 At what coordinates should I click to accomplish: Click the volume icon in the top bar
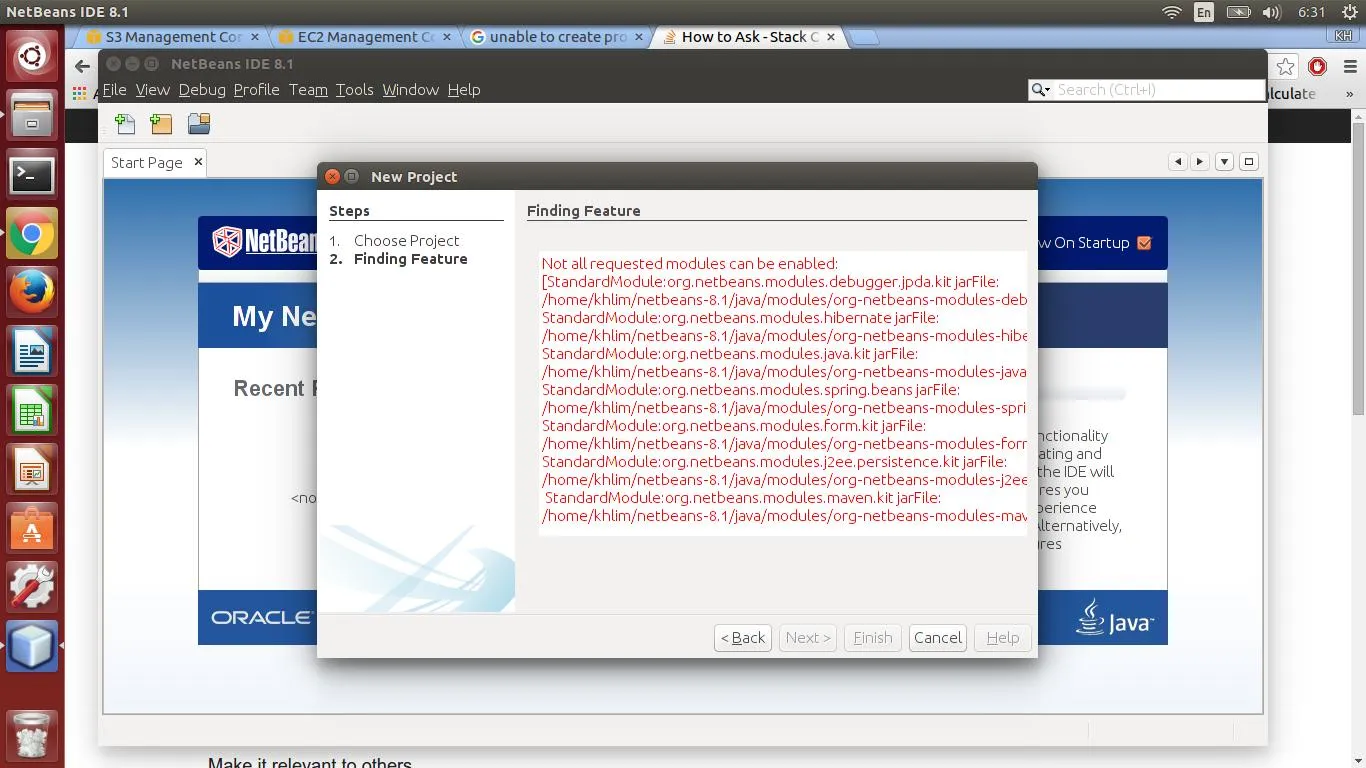pyautogui.click(x=1272, y=12)
